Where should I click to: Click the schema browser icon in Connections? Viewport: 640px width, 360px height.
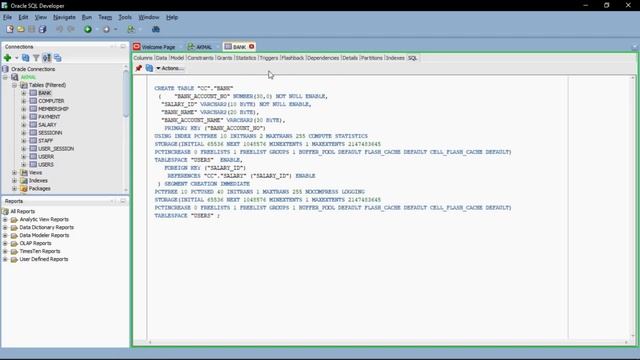tap(47, 58)
